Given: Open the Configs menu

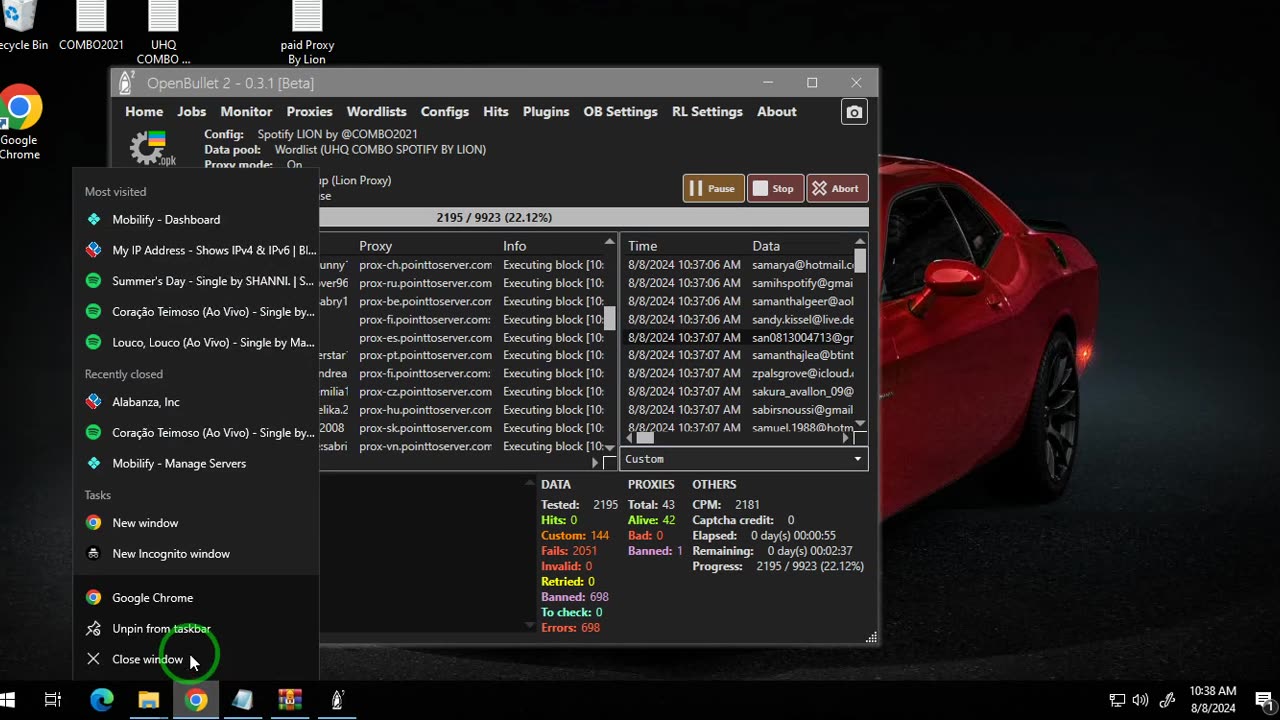Looking at the screenshot, I should (445, 112).
